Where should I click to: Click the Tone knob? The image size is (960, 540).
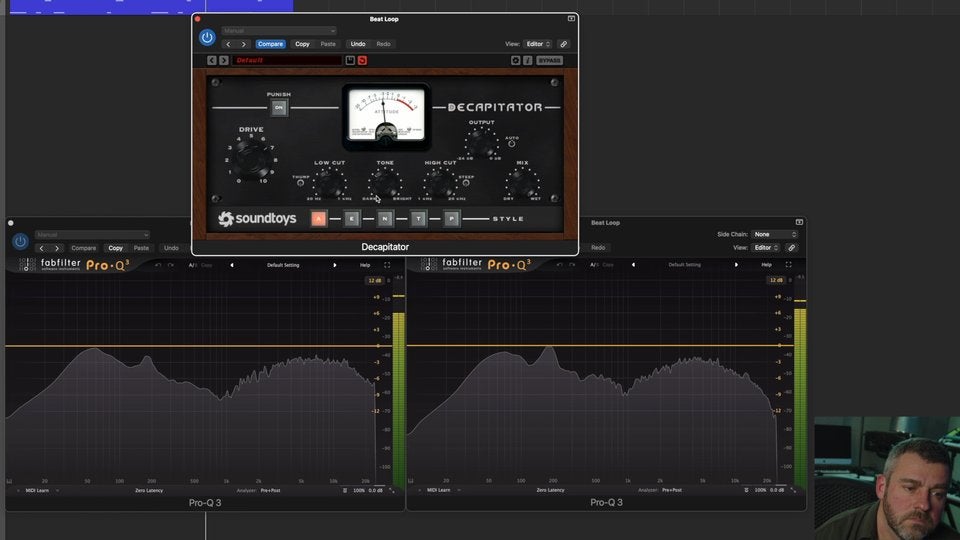pyautogui.click(x=384, y=182)
